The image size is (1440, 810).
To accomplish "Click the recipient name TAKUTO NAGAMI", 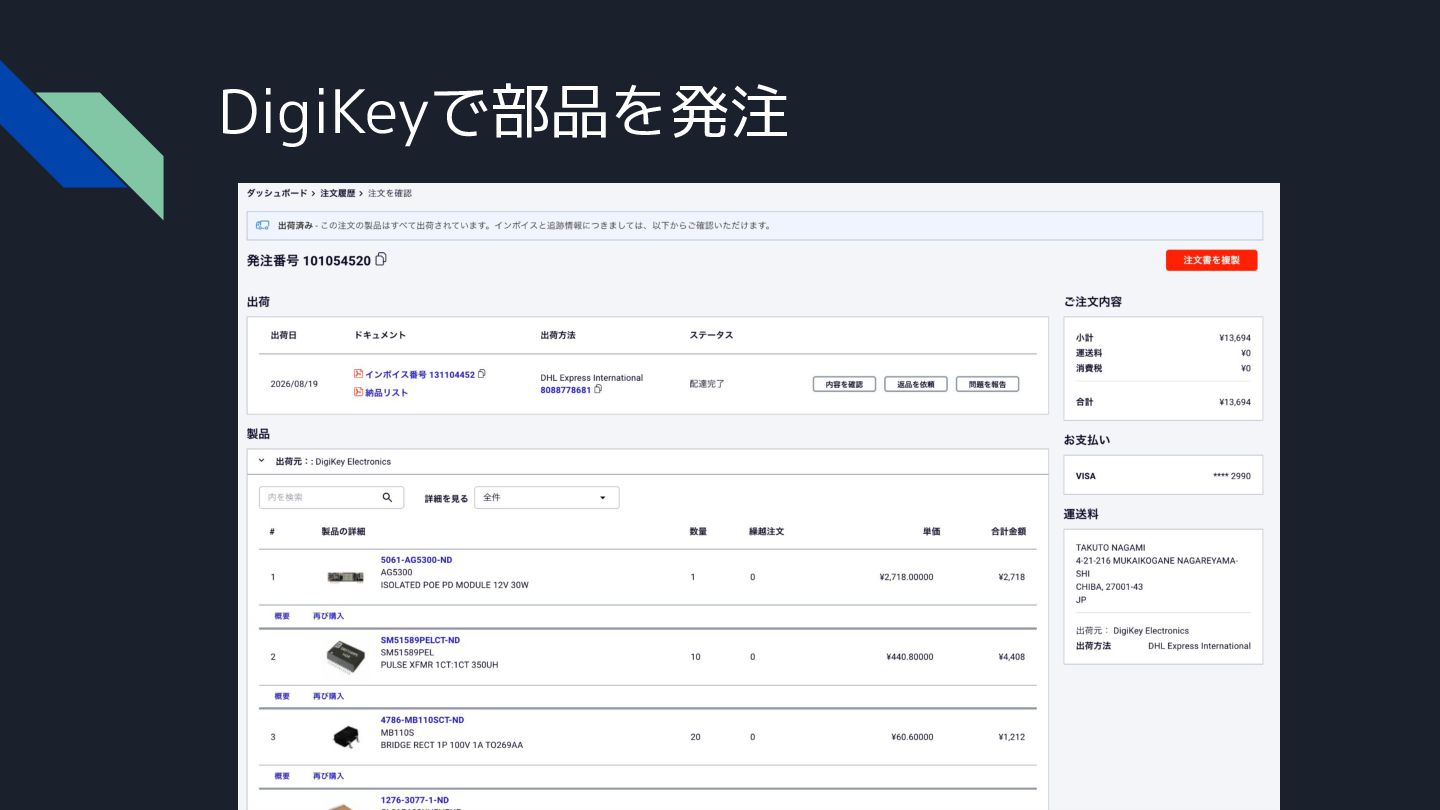I will [1110, 548].
